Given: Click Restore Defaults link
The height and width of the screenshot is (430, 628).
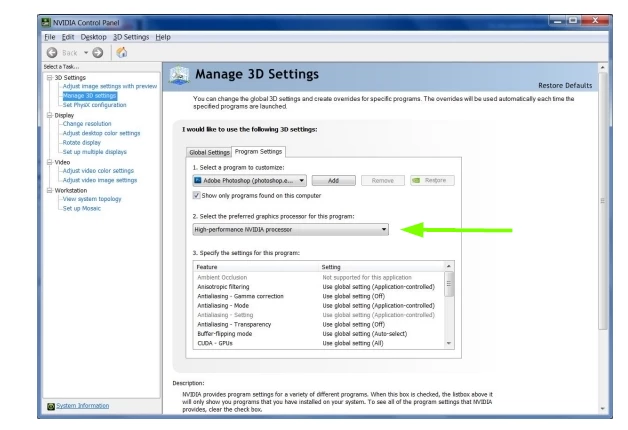Looking at the screenshot, I should pyautogui.click(x=565, y=85).
